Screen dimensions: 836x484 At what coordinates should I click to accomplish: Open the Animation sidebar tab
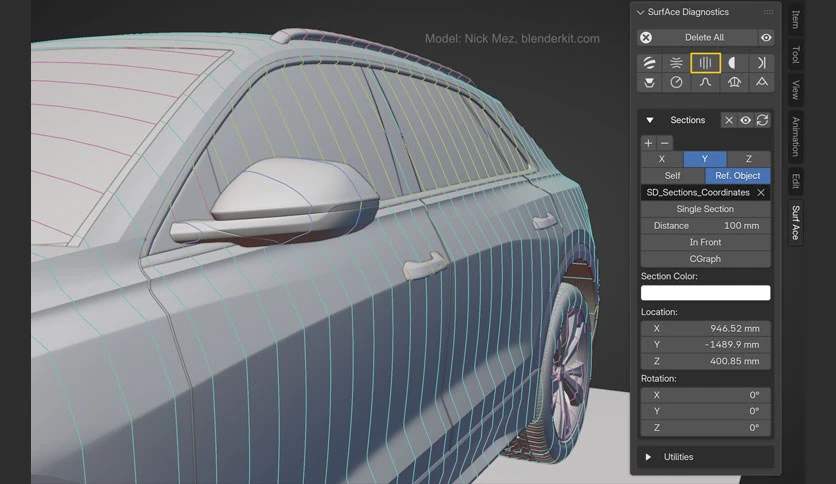795,136
